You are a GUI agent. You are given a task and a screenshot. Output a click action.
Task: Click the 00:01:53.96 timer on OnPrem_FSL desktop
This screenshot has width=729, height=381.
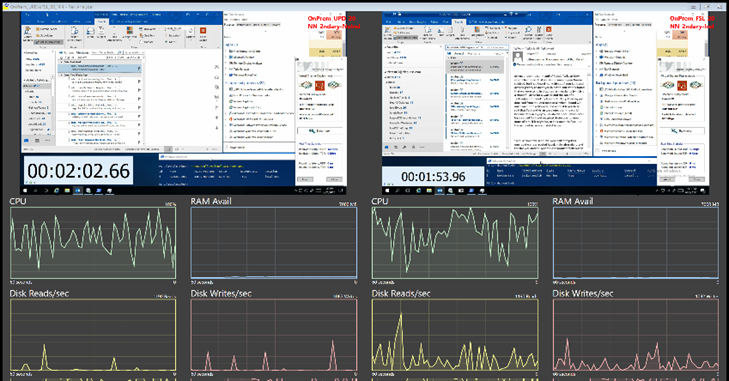tap(433, 177)
